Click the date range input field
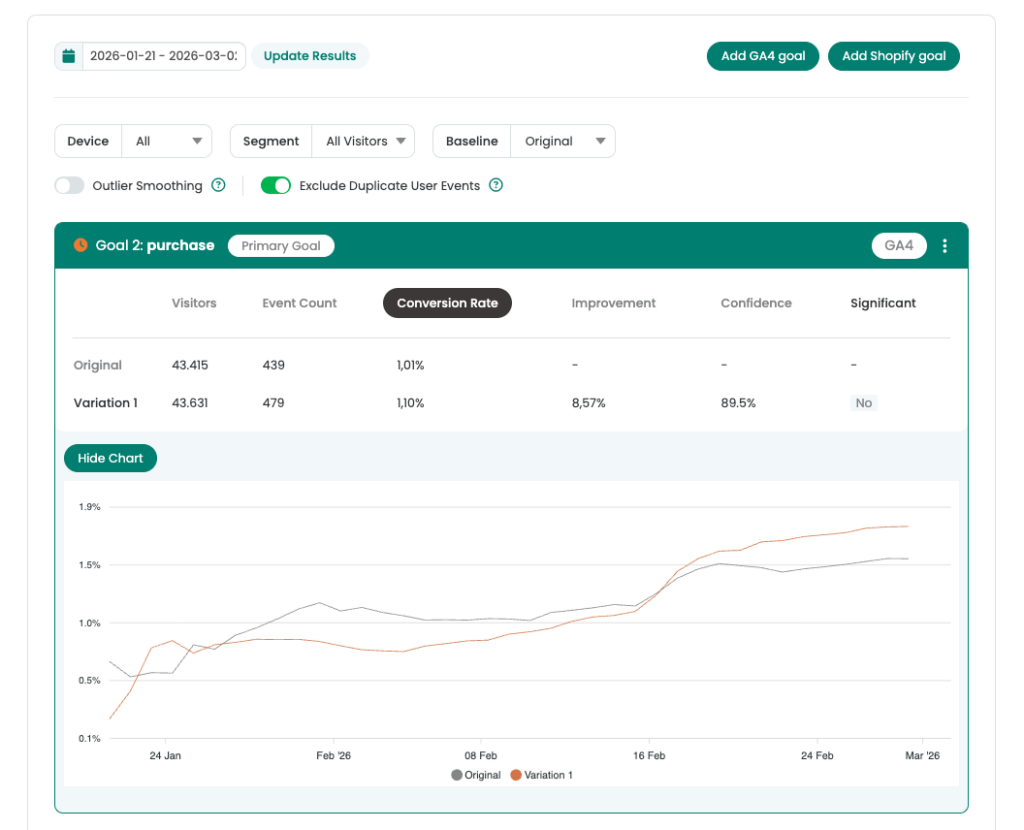Screen dimensions: 1024x830 (x=163, y=56)
